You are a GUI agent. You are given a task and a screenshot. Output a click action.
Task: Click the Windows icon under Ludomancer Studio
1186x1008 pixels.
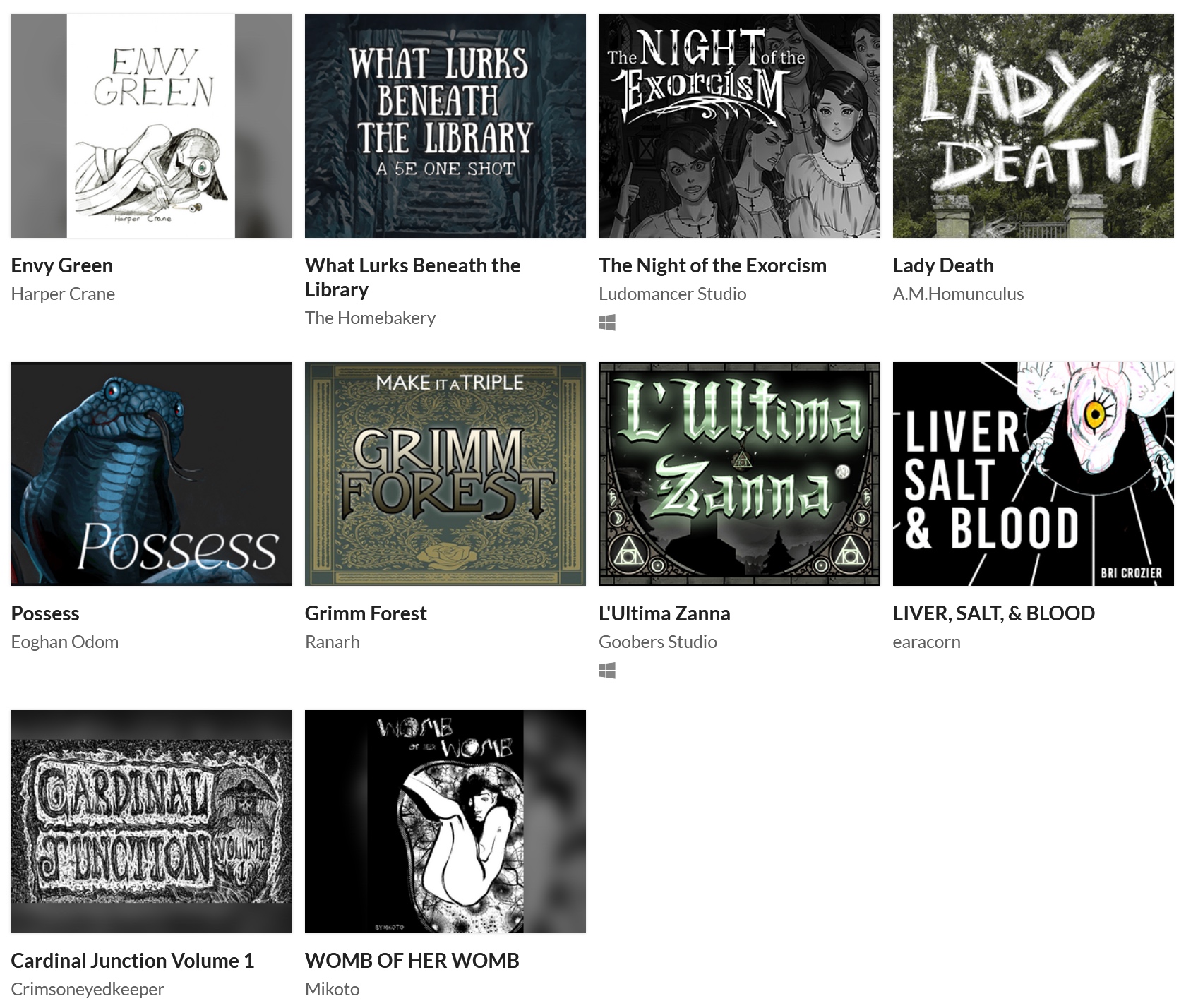pyautogui.click(x=606, y=323)
